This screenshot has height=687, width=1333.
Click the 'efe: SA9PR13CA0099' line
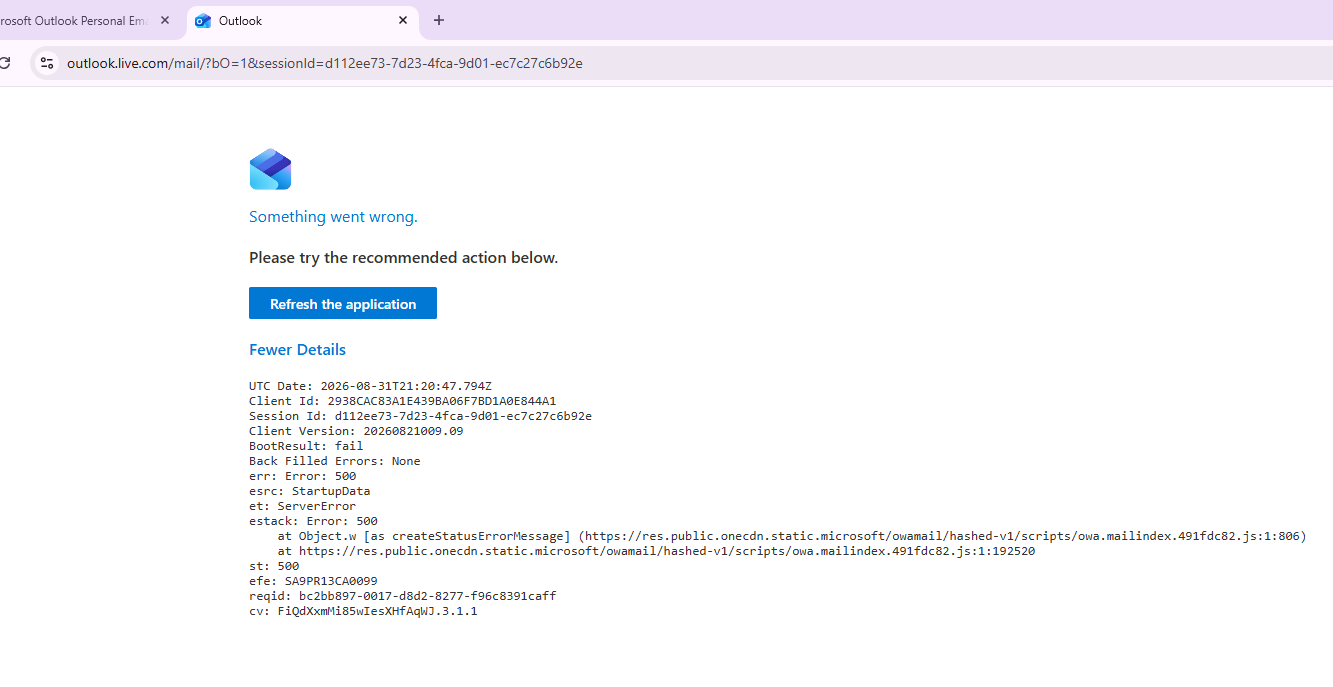pyautogui.click(x=313, y=581)
